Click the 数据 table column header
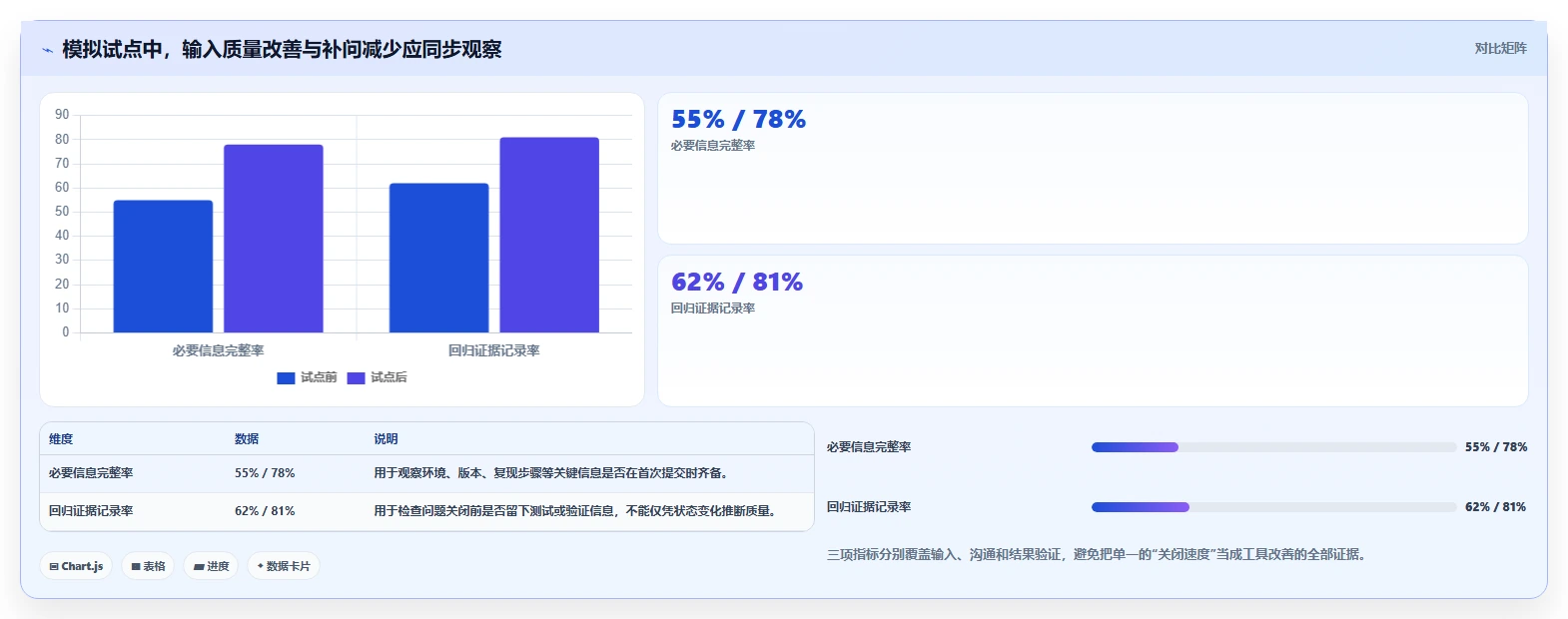 [x=247, y=439]
